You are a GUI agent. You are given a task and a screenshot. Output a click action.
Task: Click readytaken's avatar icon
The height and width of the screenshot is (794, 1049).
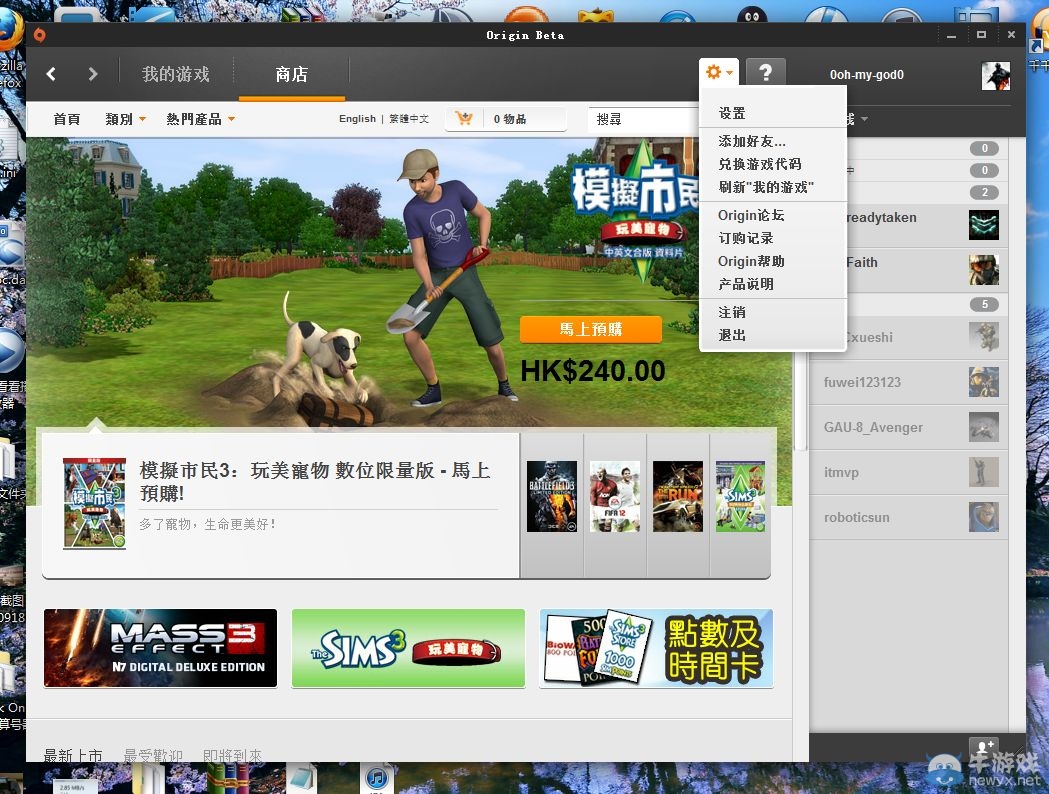click(983, 225)
